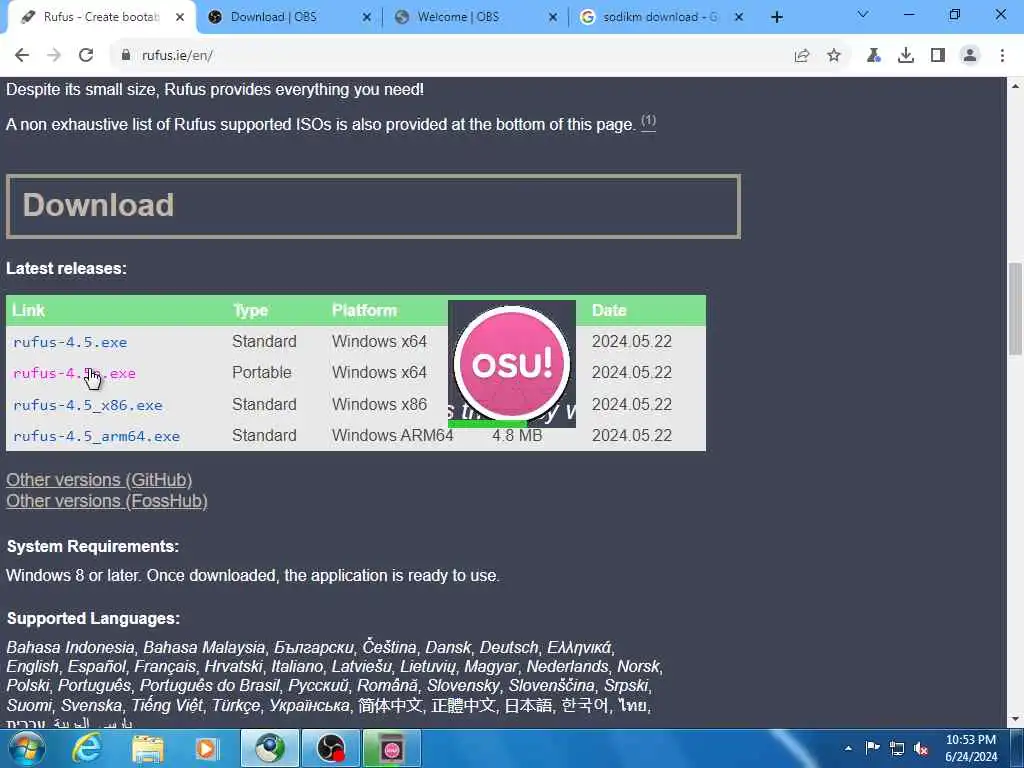Image resolution: width=1024 pixels, height=768 pixels.
Task: Click the Portable type cell
Action: 262,372
